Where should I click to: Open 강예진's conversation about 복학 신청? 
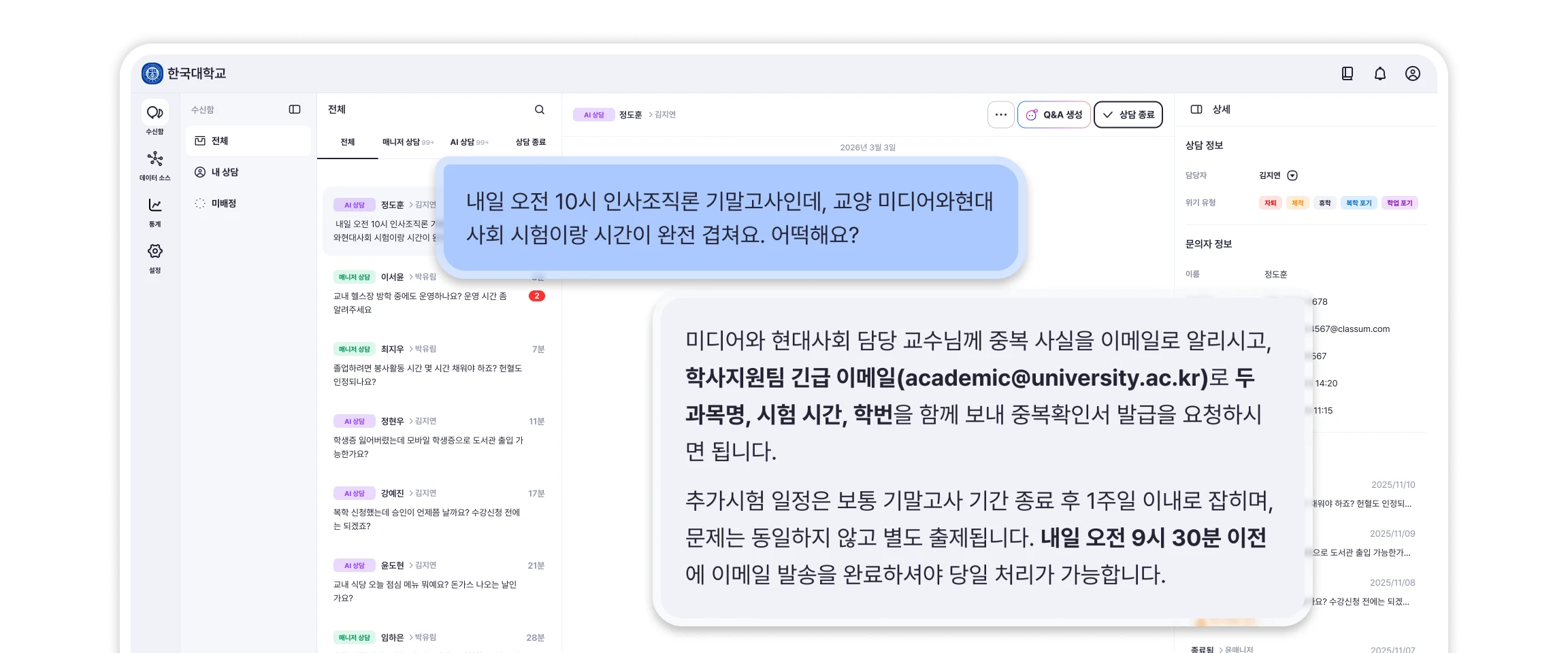point(439,510)
